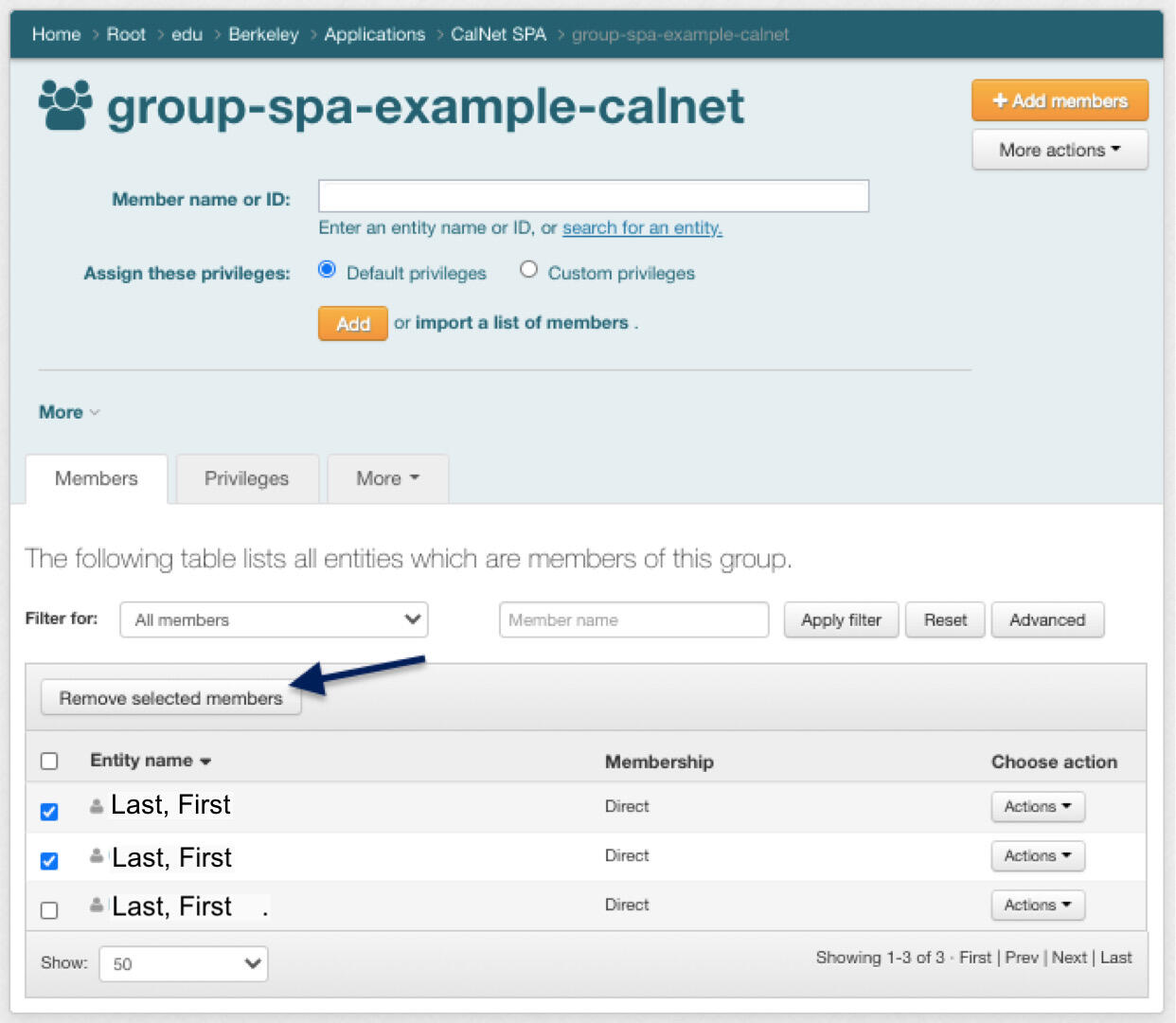Open the All members filter dropdown
This screenshot has width=1176, height=1023.
(x=273, y=619)
